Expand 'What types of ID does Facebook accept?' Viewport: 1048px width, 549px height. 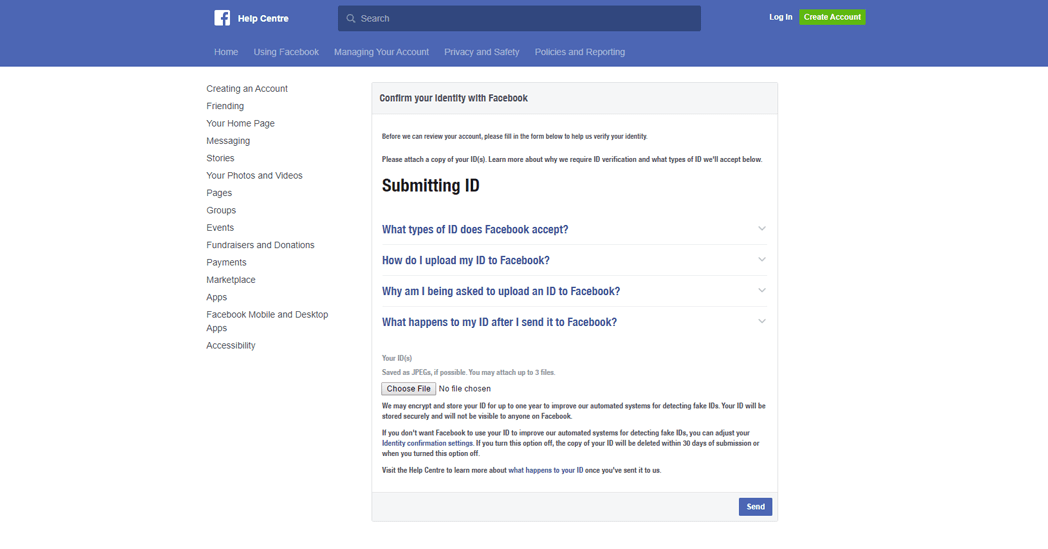pos(475,229)
